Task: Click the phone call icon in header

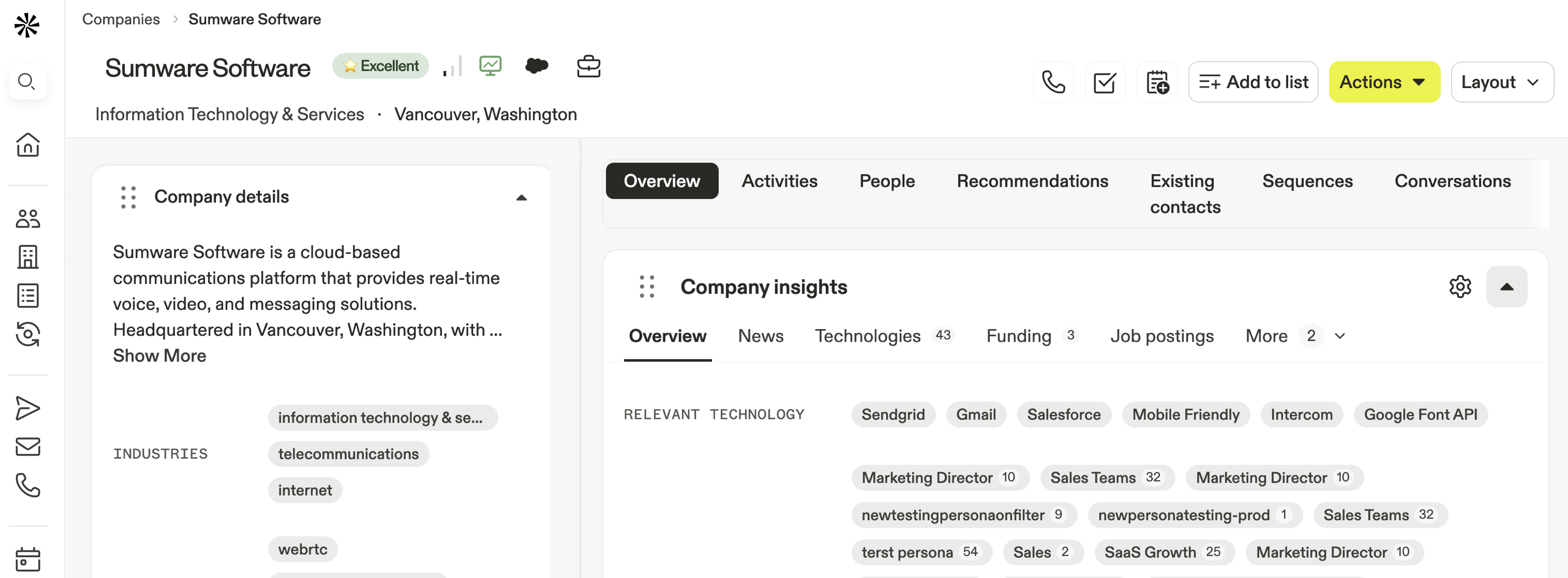Action: (x=1053, y=82)
